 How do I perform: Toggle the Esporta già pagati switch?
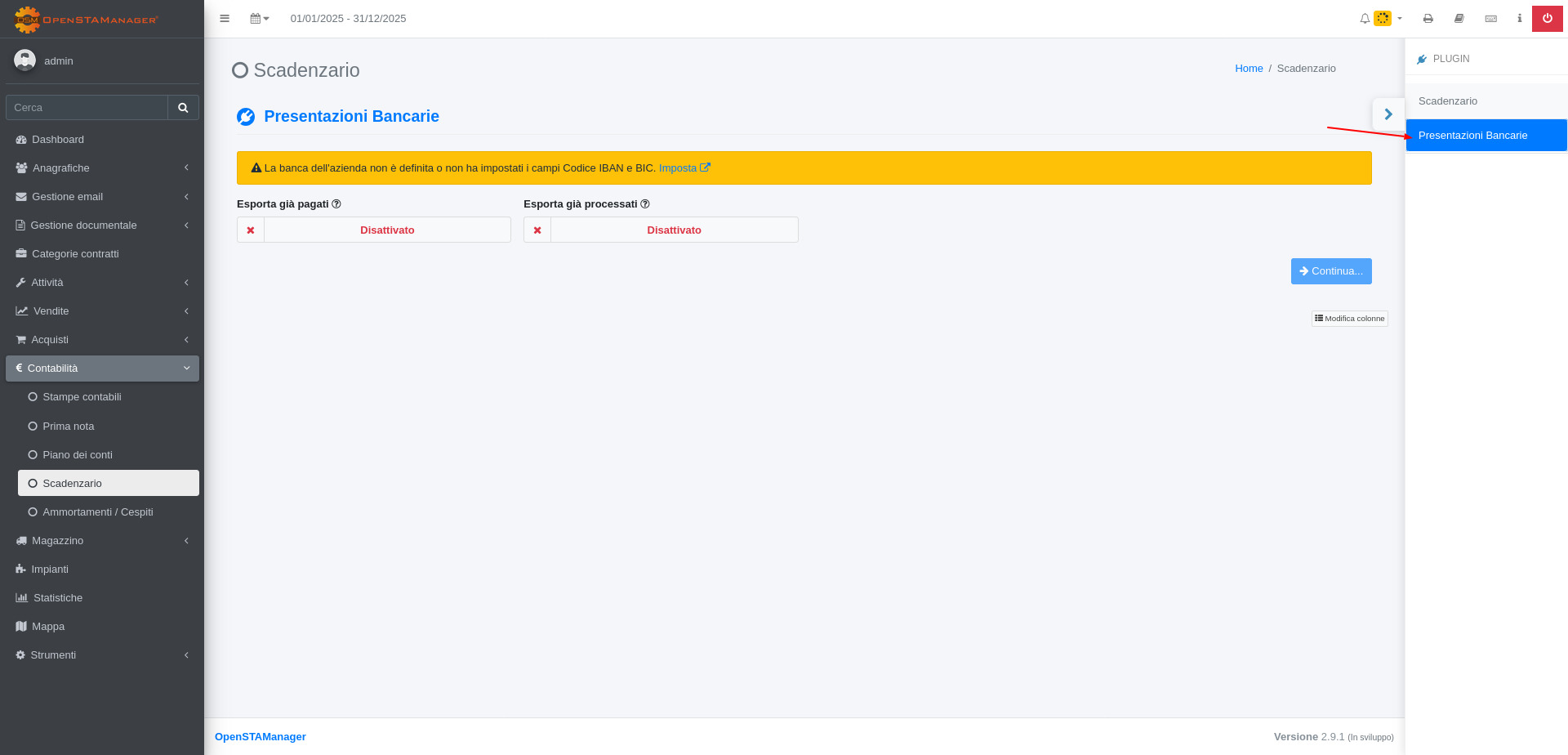point(374,230)
